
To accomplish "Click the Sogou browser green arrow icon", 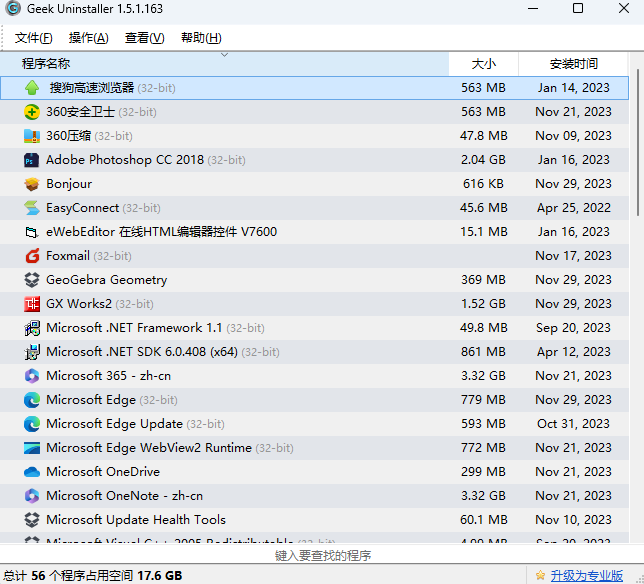I will click(32, 87).
